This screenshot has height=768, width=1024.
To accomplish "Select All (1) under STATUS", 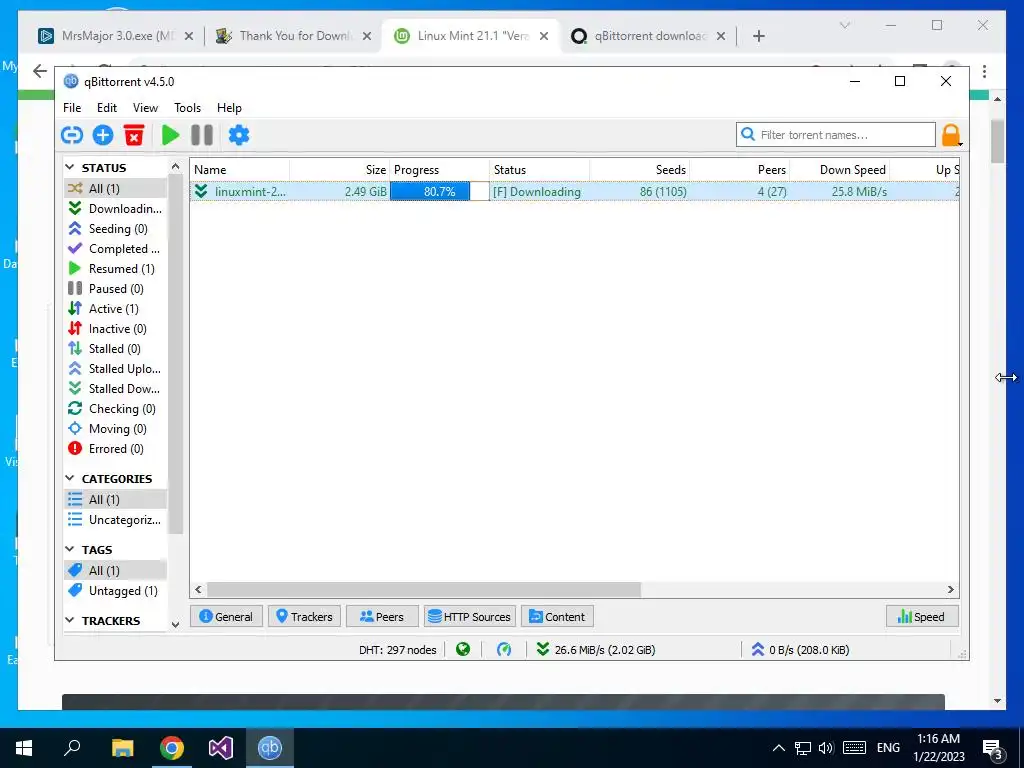I will (x=115, y=189).
